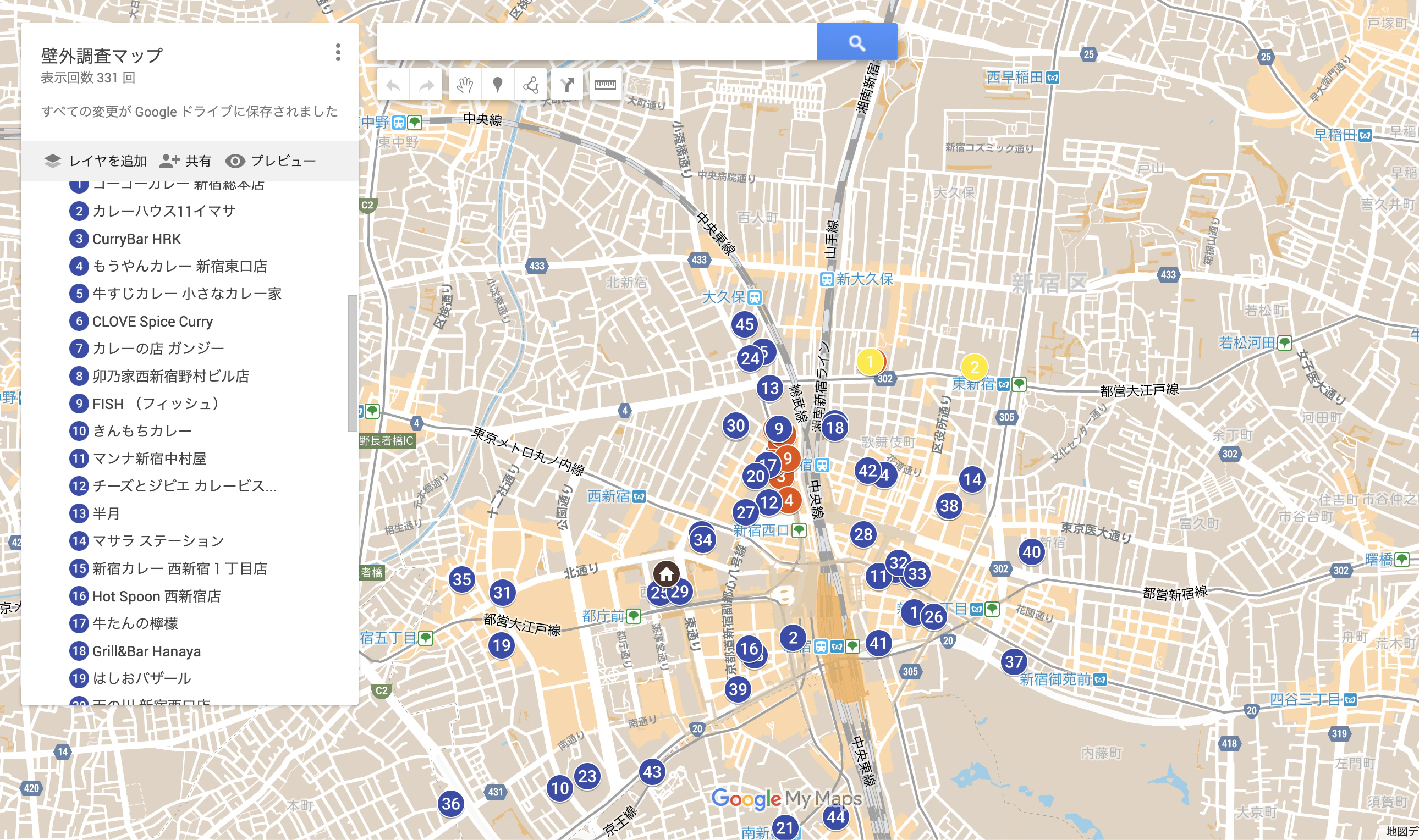Click the yellow marker numbered 1
Image resolution: width=1419 pixels, height=840 pixels.
870,362
